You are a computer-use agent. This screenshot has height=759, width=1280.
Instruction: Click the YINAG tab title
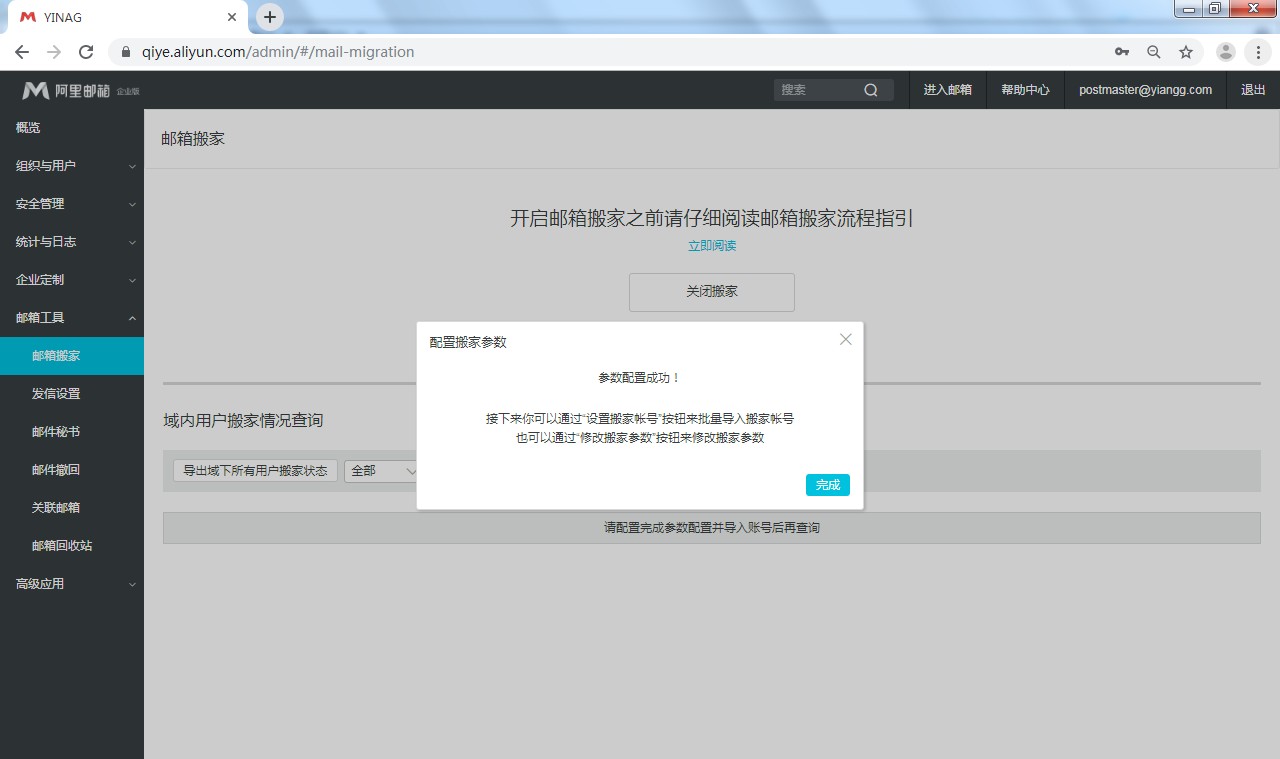(63, 17)
